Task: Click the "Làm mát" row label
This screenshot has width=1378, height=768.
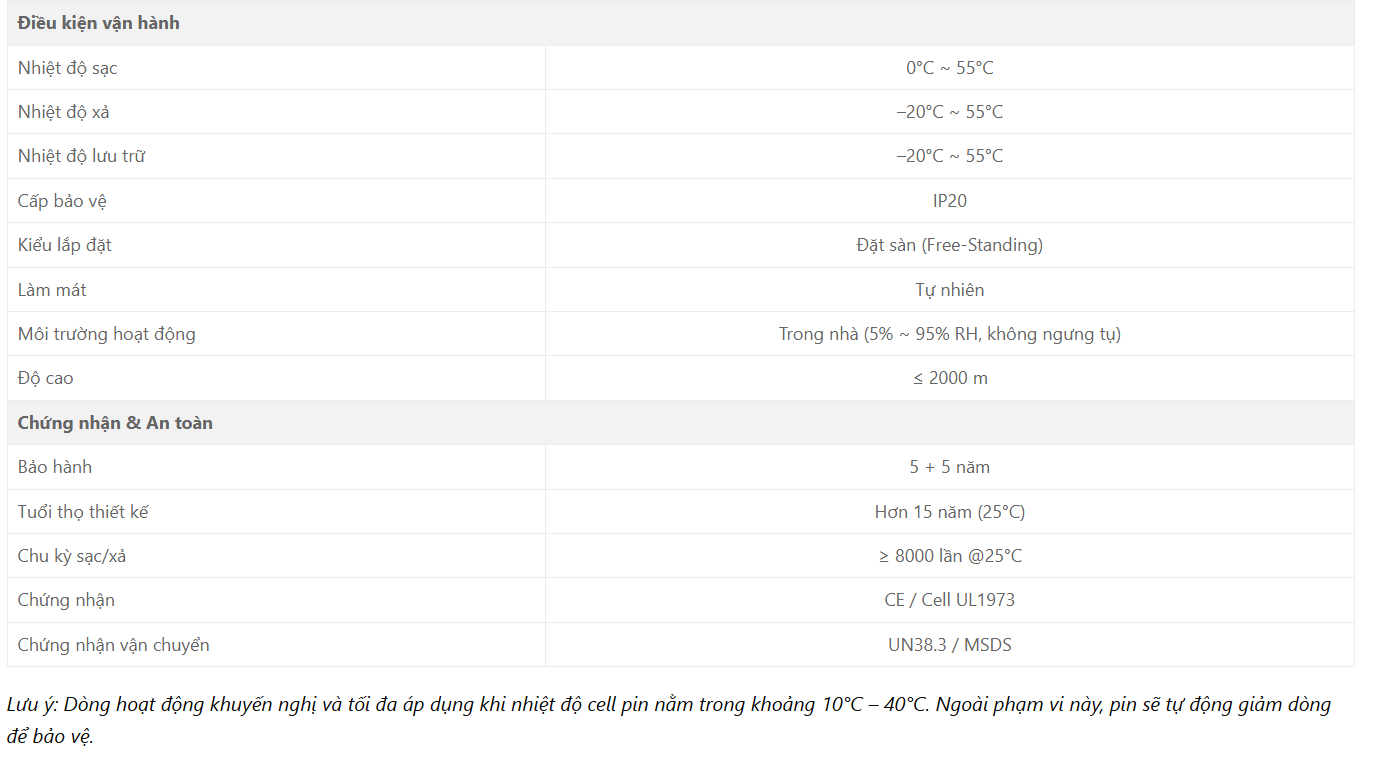Action: pos(52,290)
